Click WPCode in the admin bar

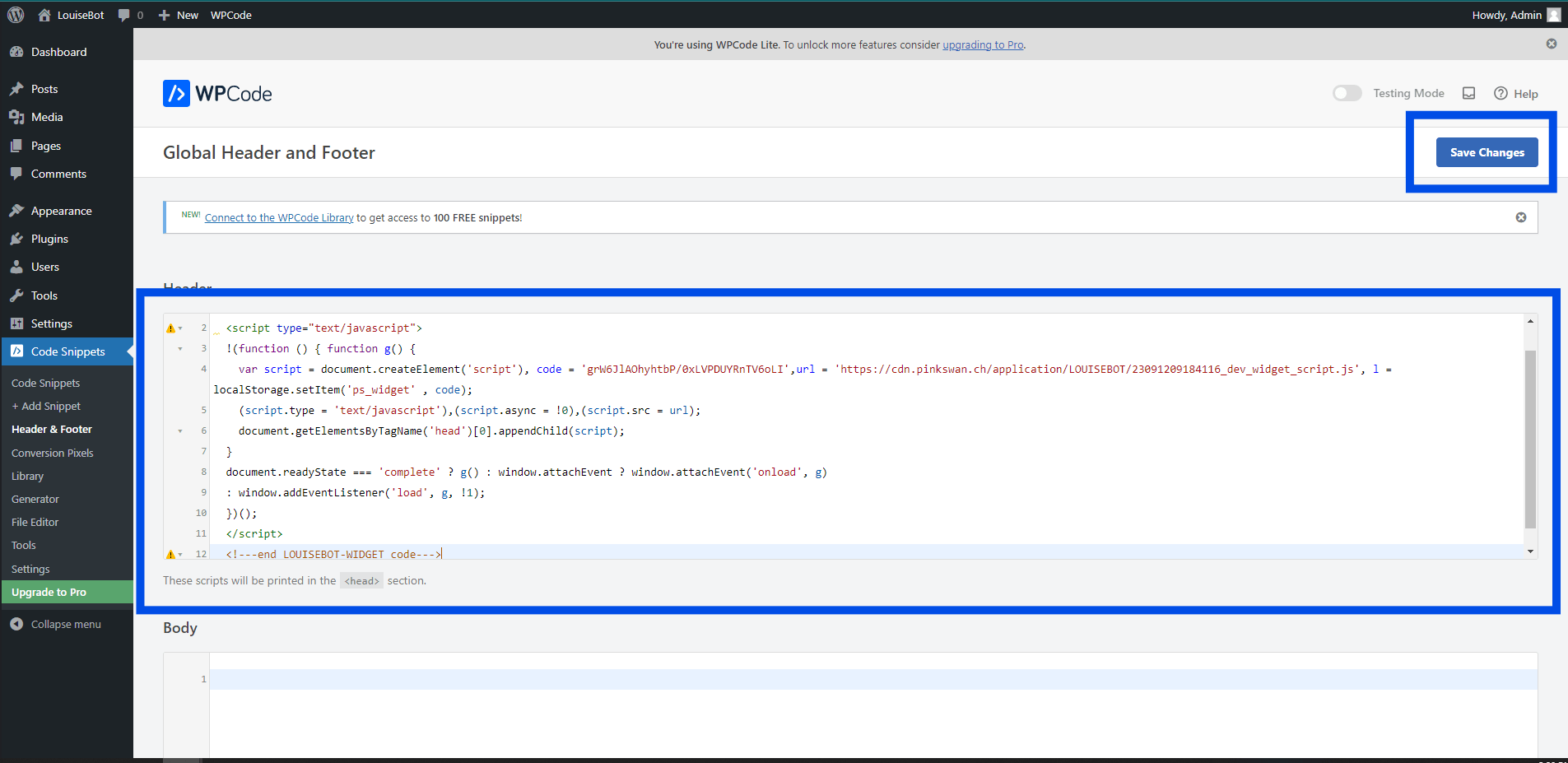point(231,15)
